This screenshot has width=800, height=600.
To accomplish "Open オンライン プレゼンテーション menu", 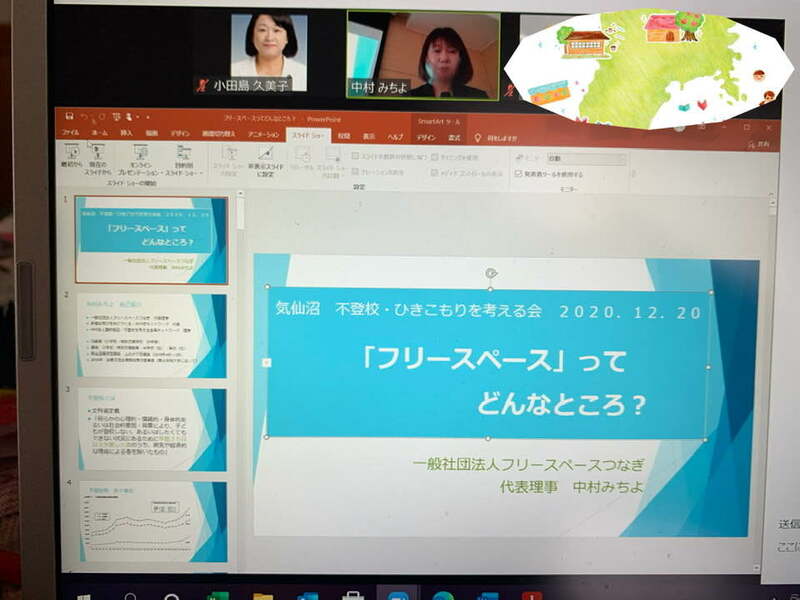I will [x=139, y=161].
